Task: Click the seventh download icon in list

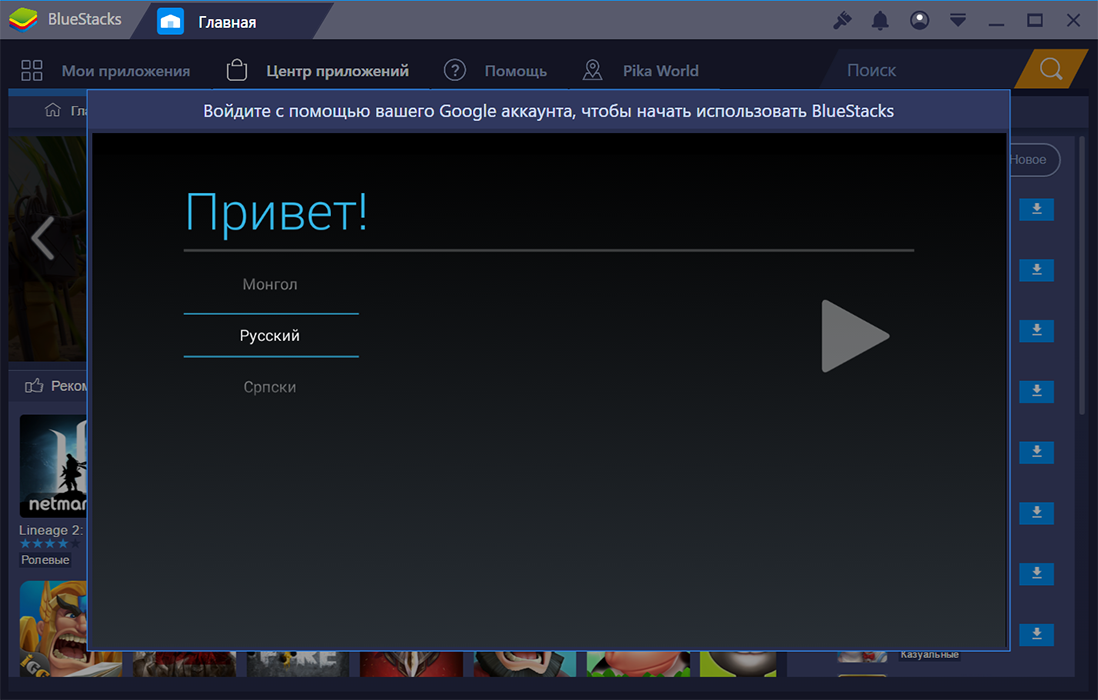Action: (x=1036, y=574)
